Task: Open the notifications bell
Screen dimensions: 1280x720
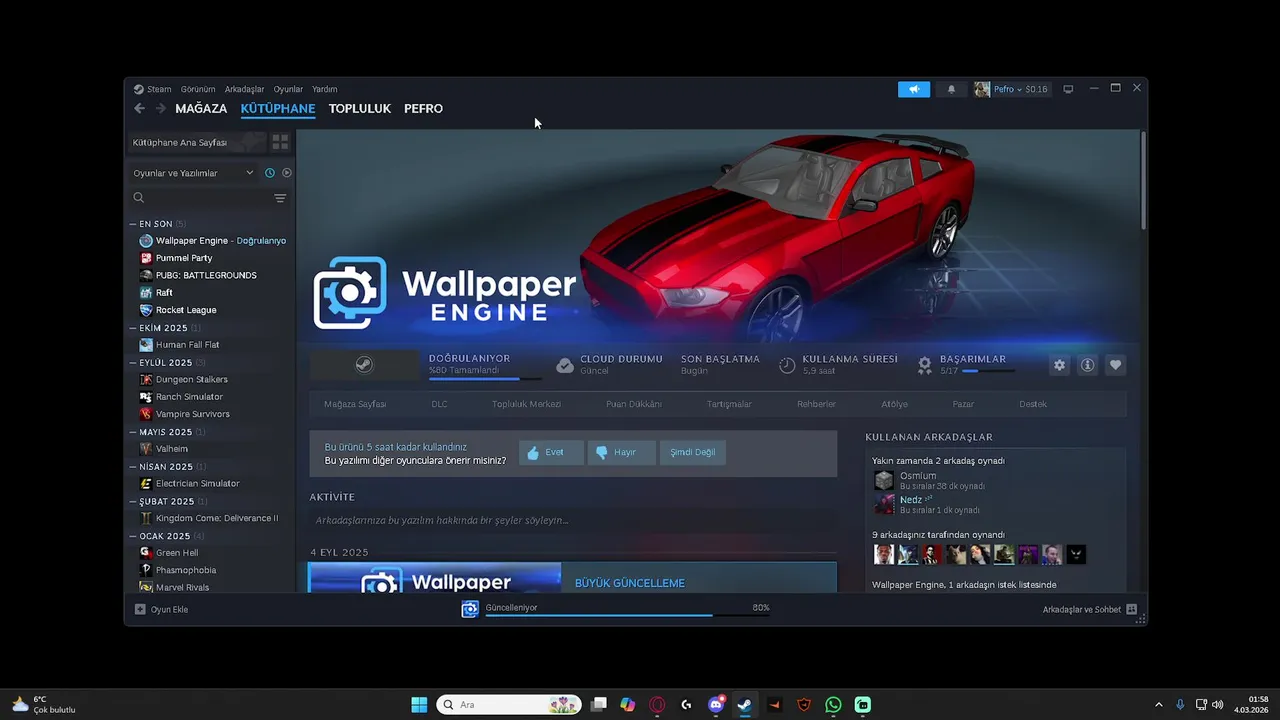Action: pyautogui.click(x=951, y=89)
